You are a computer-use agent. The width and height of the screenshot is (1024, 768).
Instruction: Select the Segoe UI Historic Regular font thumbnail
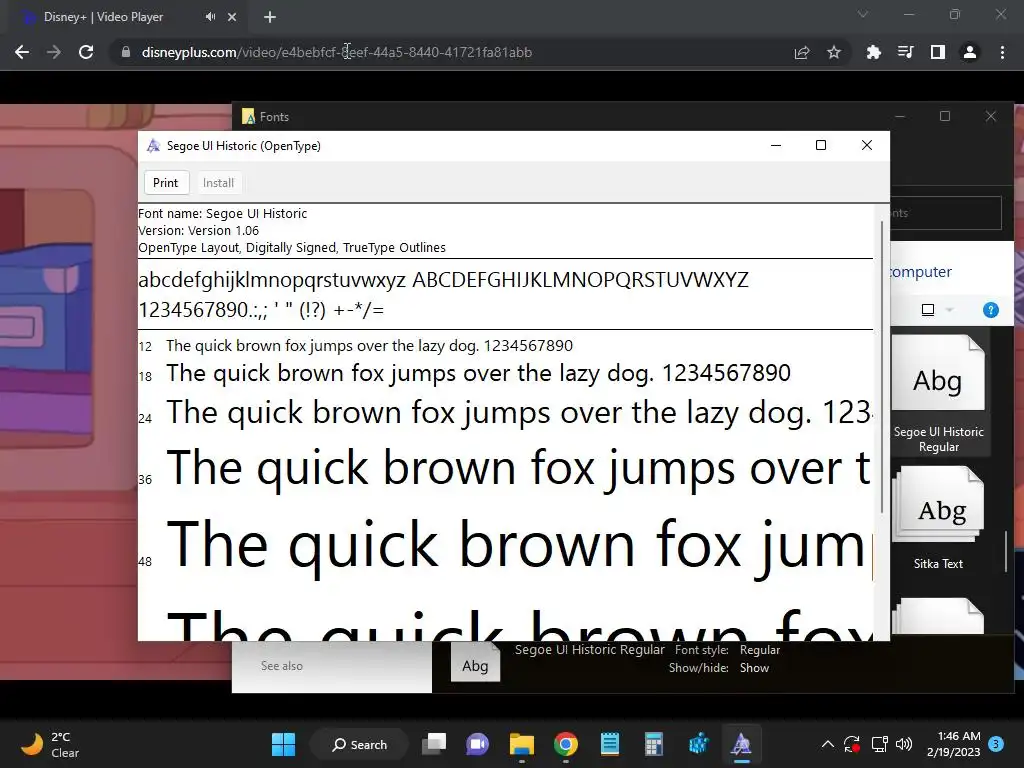(x=938, y=394)
